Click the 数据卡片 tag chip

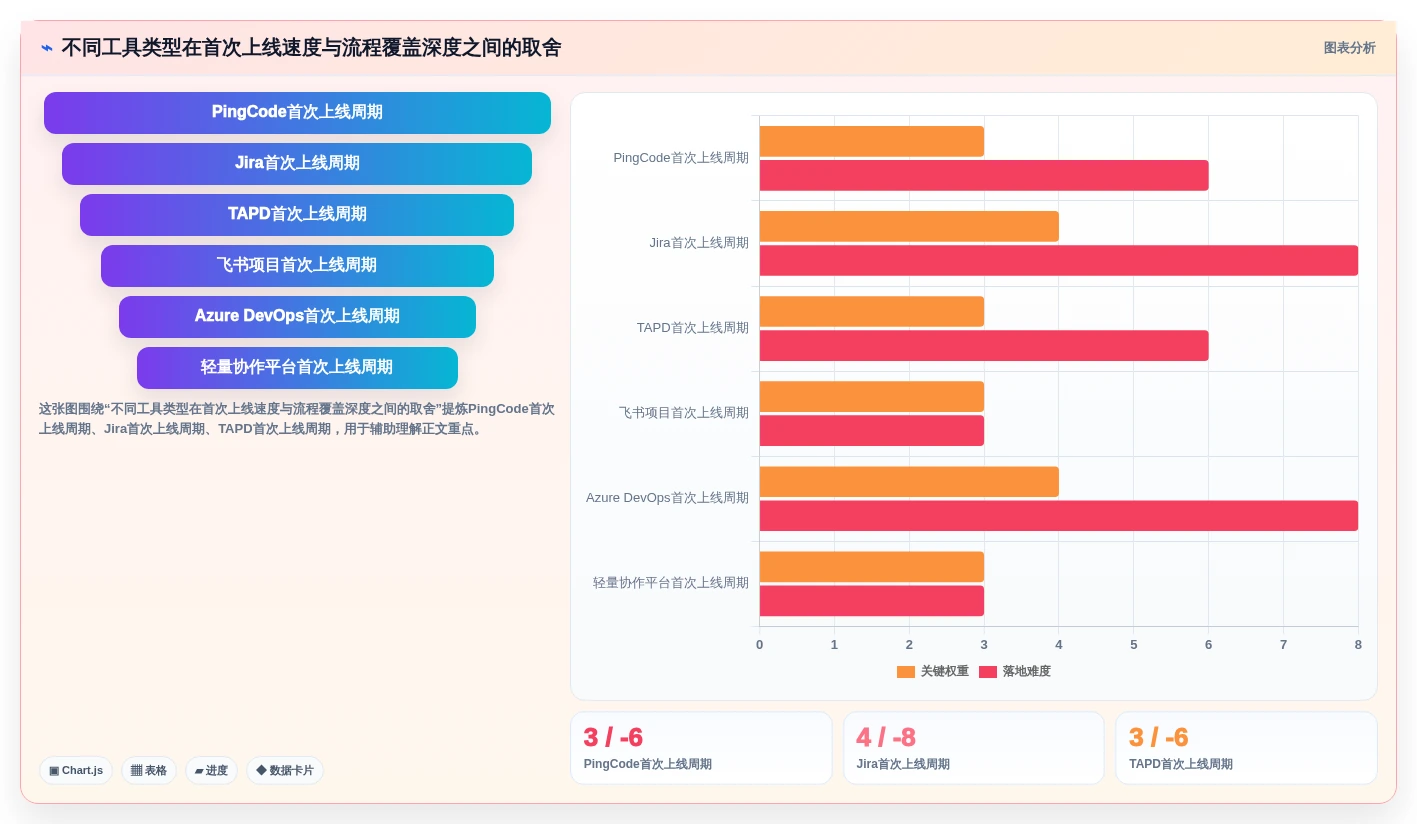pos(285,770)
